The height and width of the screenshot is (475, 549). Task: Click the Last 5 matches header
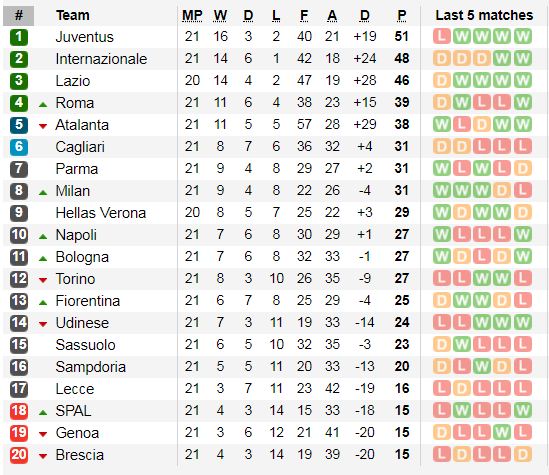pyautogui.click(x=484, y=15)
